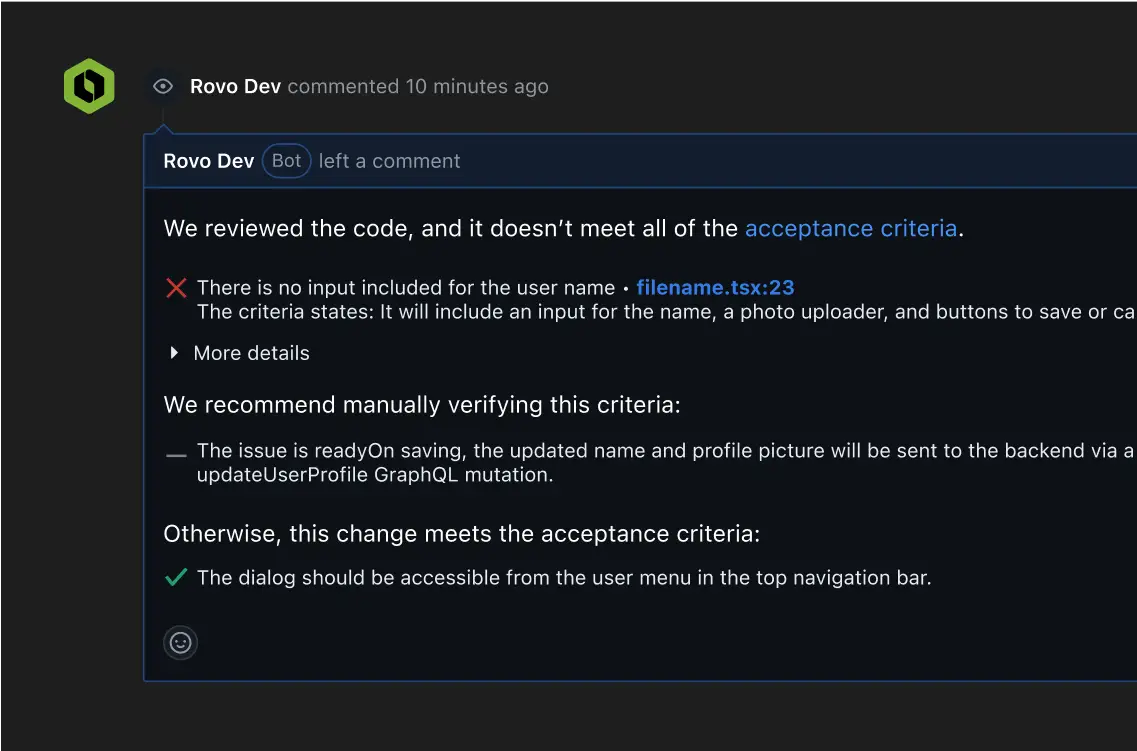Click the gray dash manual-verify icon
This screenshot has height=751, width=1137.
176,455
